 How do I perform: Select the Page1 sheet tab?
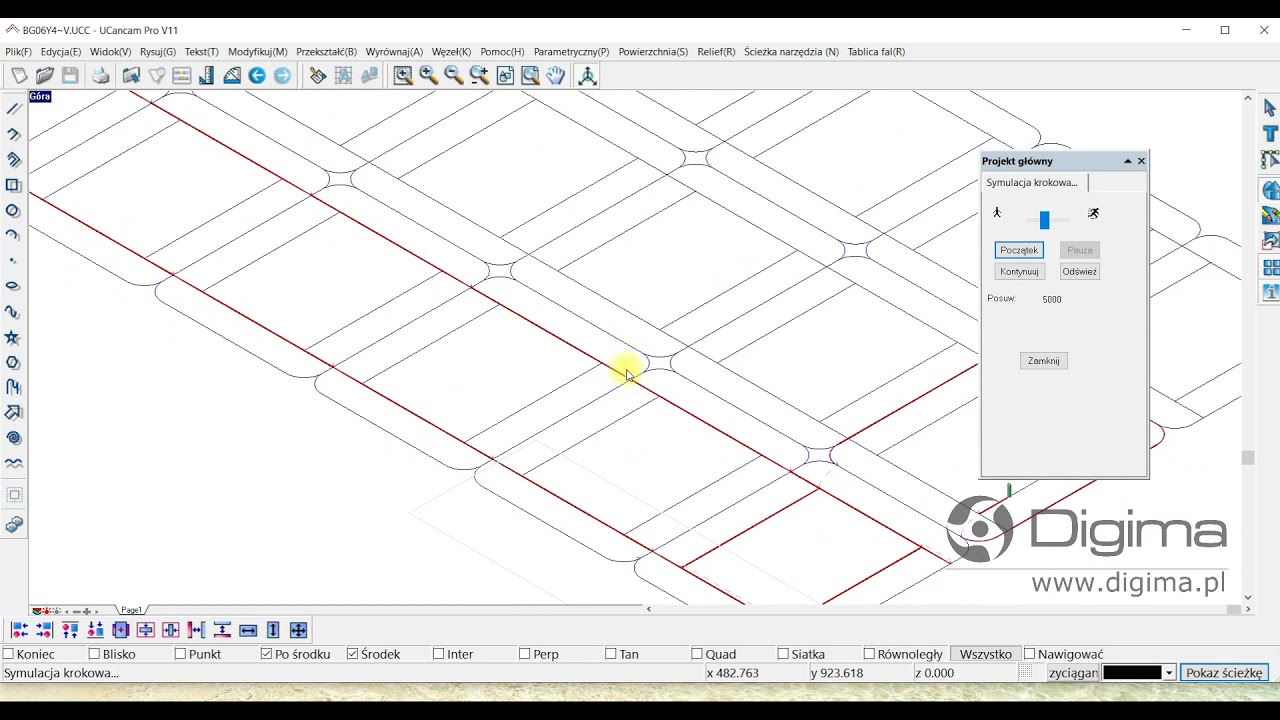pyautogui.click(x=131, y=610)
